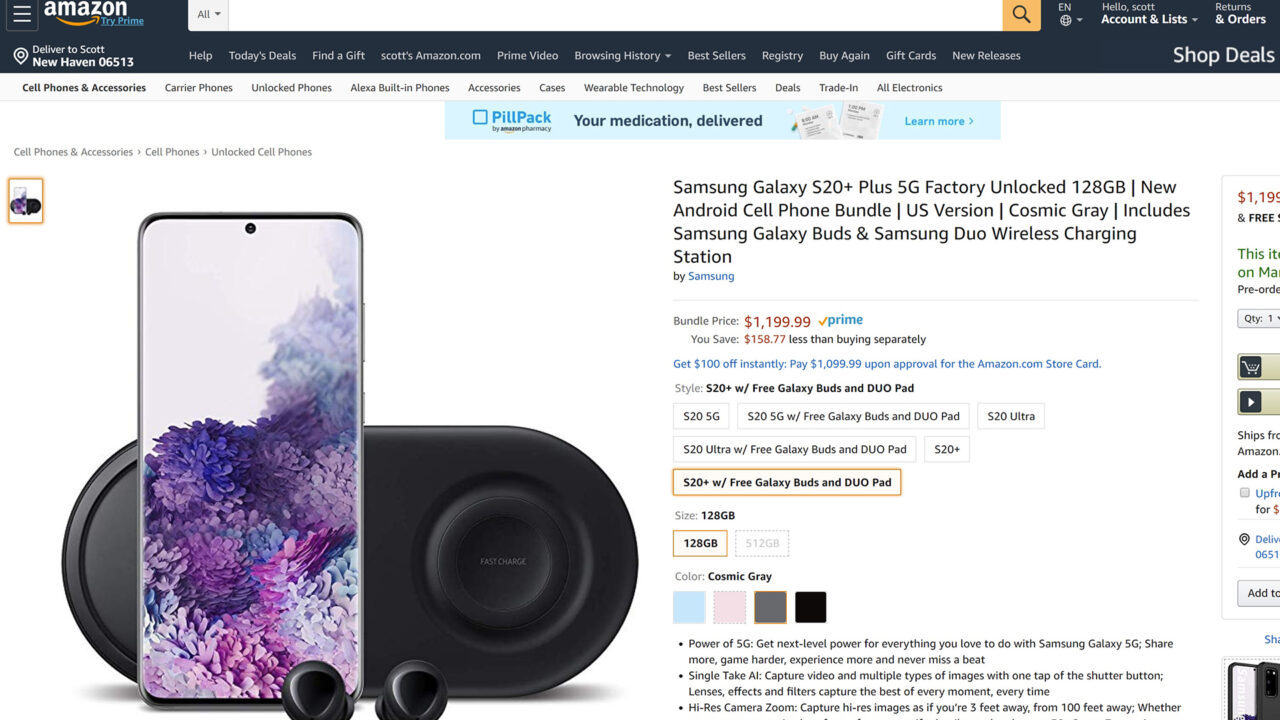Click the product thumbnail in the gallery
This screenshot has width=1280, height=720.
click(25, 200)
